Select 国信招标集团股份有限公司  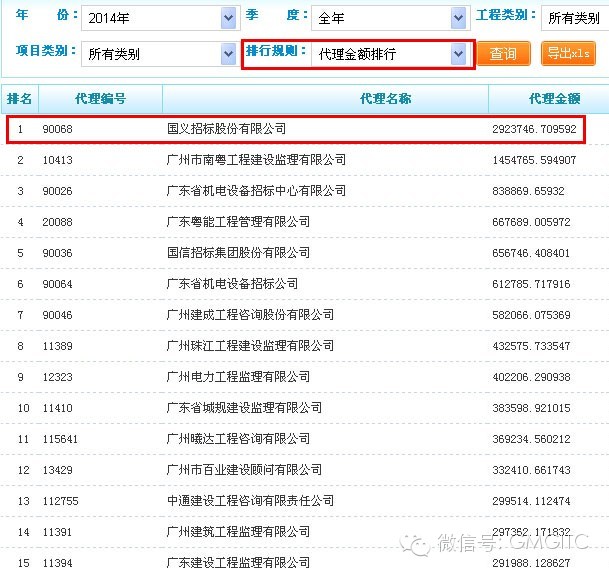click(x=238, y=253)
